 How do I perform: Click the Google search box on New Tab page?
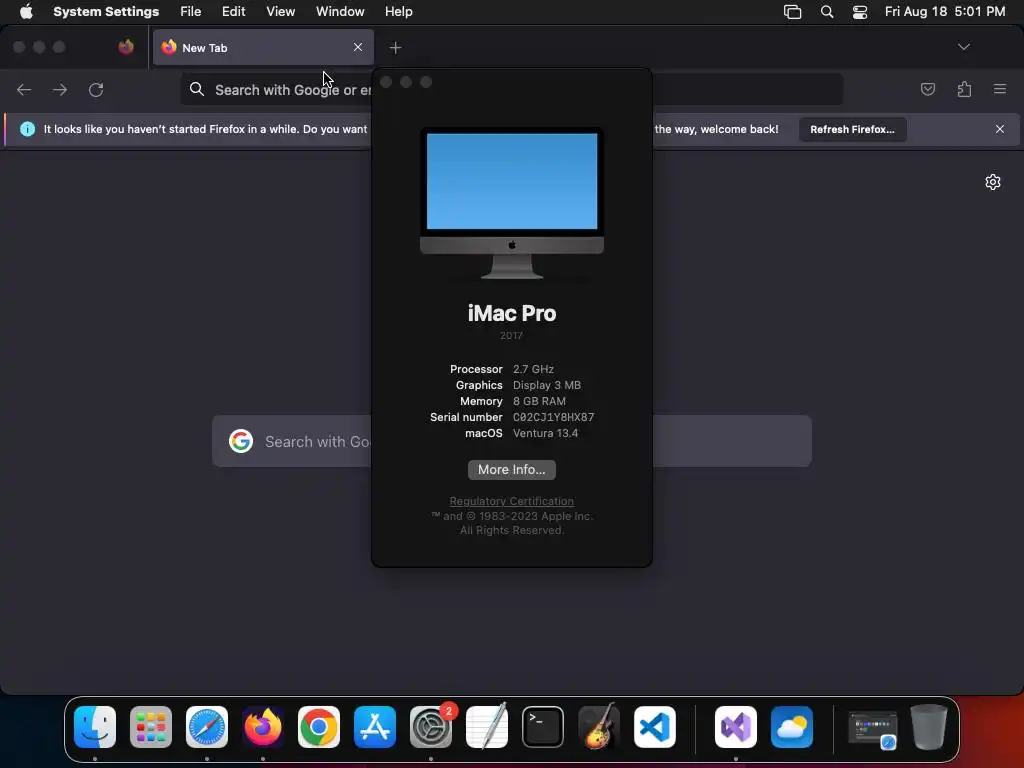tap(512, 441)
